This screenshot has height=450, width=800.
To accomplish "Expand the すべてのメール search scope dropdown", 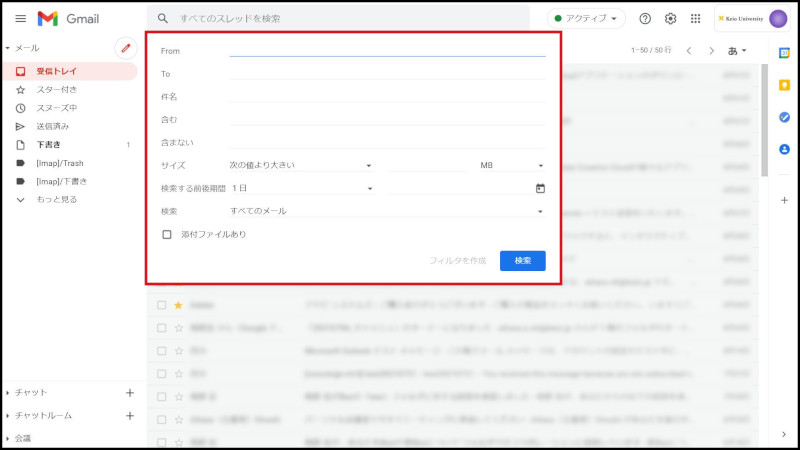I will tap(386, 211).
